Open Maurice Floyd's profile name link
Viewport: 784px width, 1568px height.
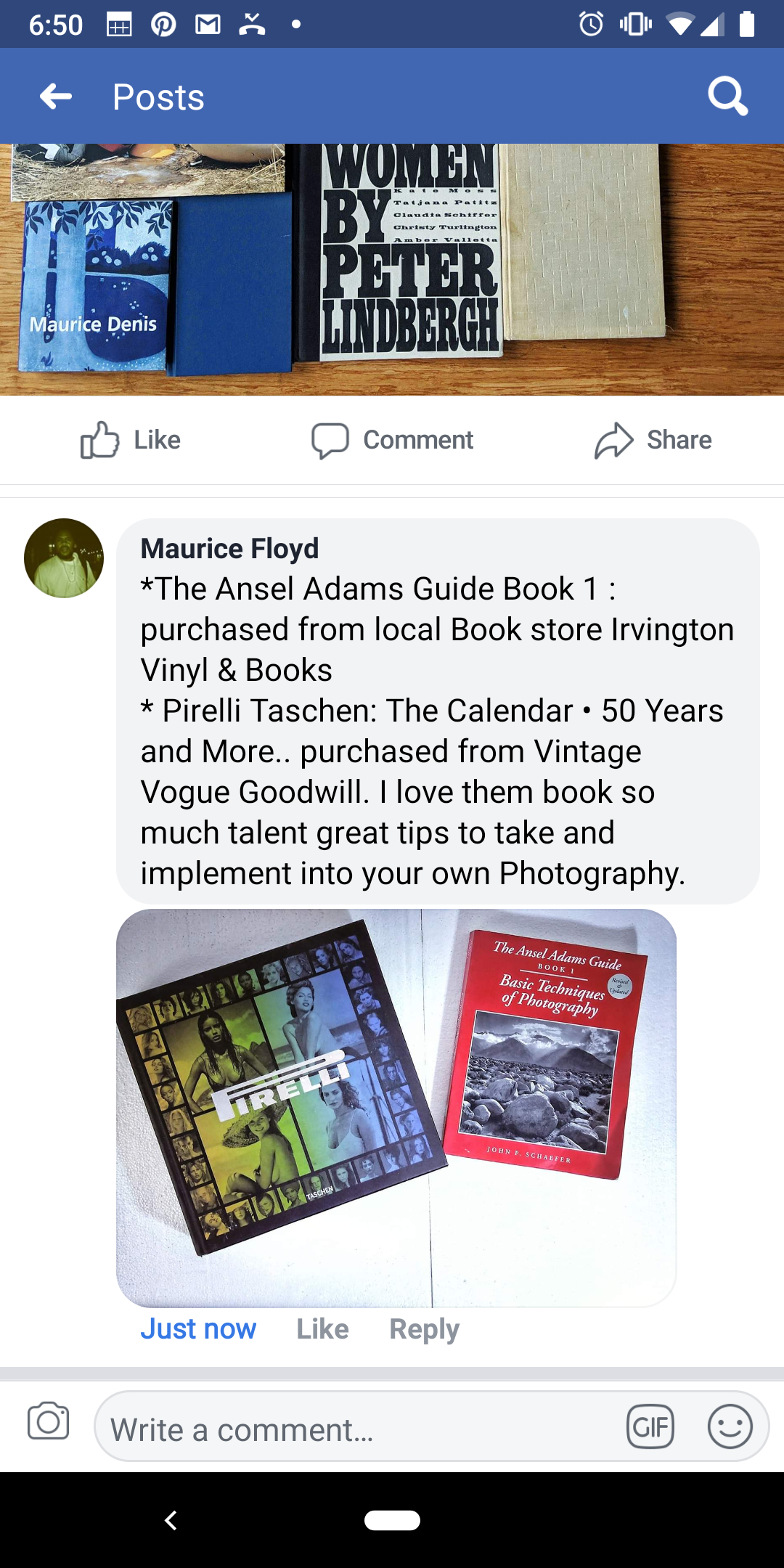click(229, 549)
